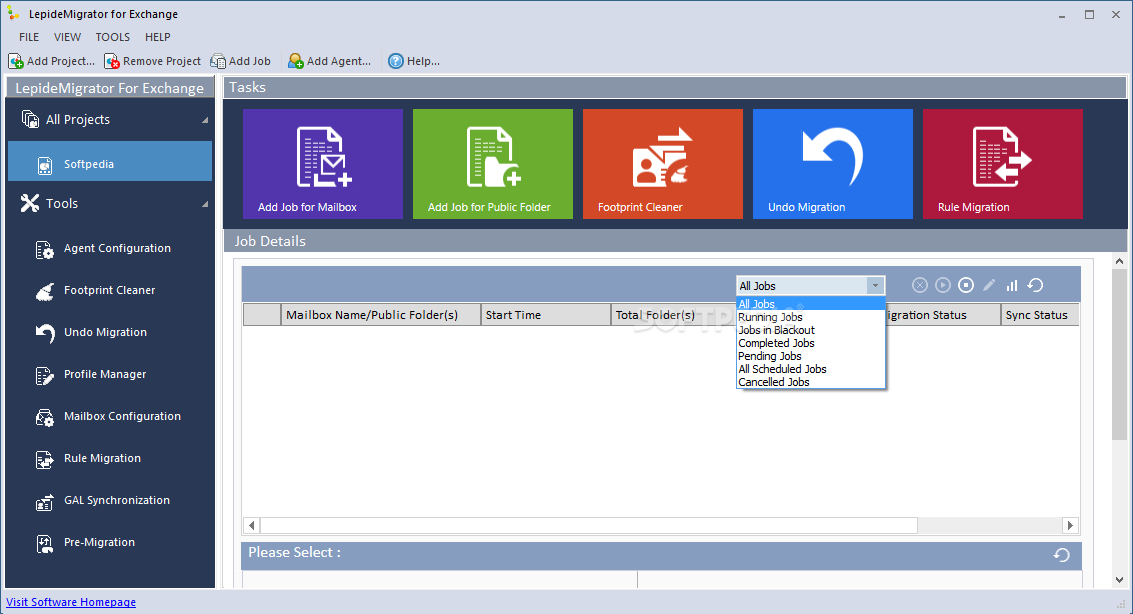This screenshot has height=614, width=1133.
Task: Click the cancel job (X circle) icon
Action: click(x=920, y=285)
